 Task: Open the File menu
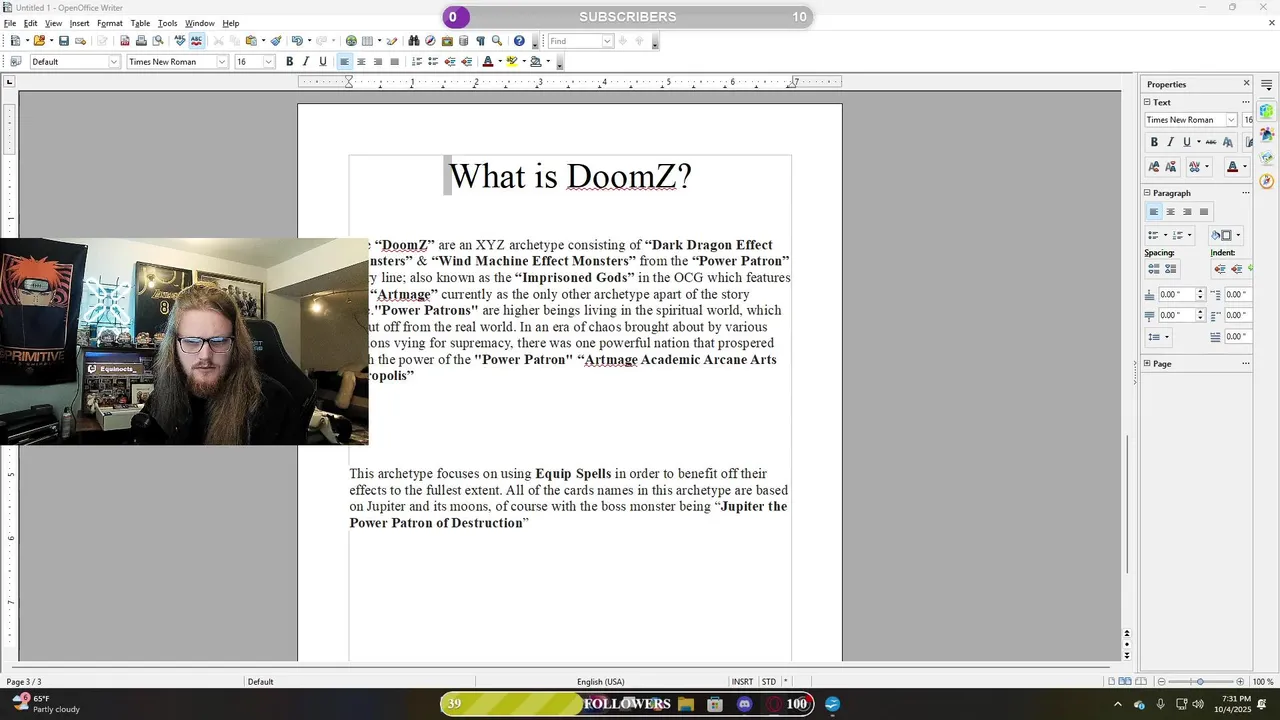coord(10,23)
